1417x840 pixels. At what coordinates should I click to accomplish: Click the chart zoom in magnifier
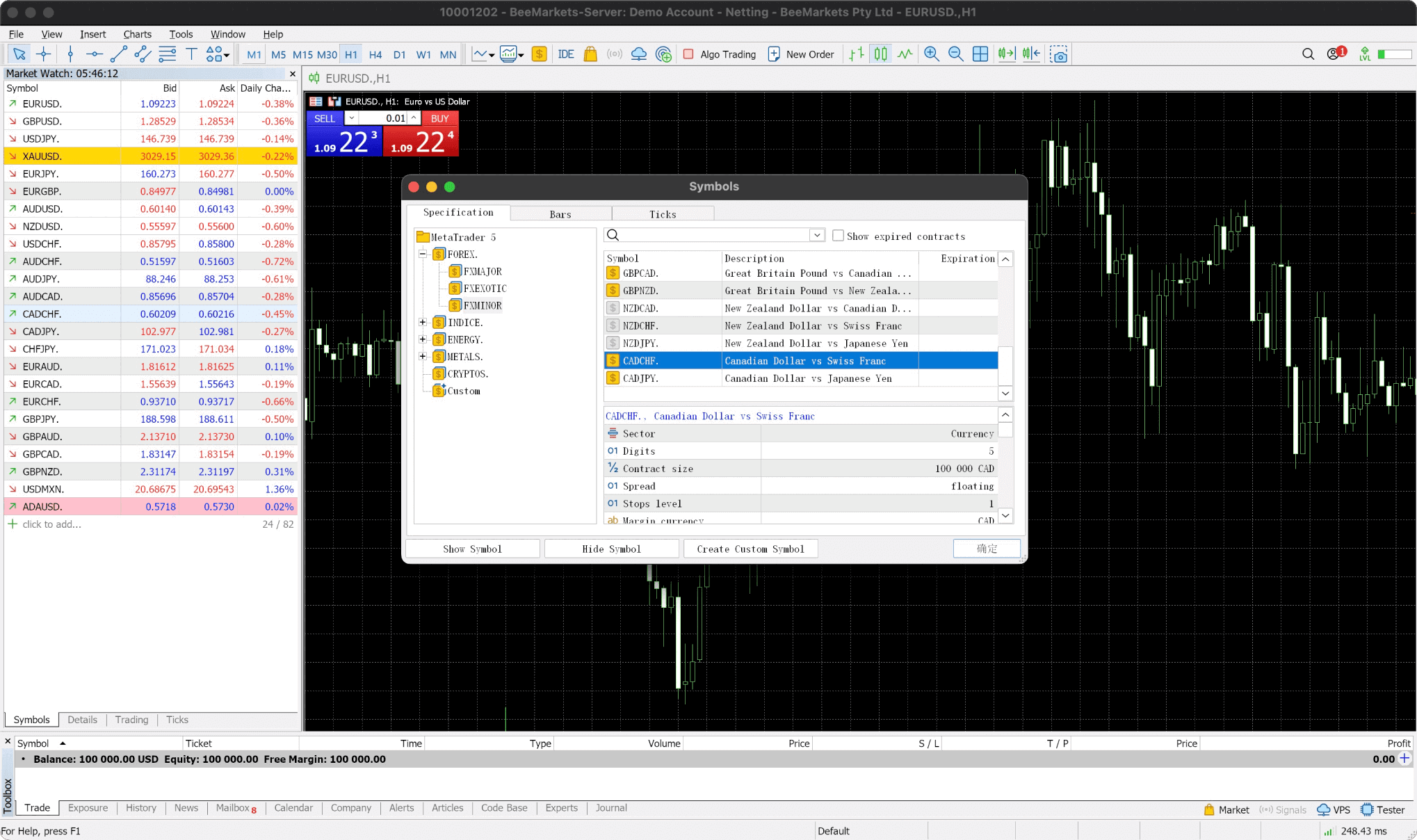[x=932, y=54]
